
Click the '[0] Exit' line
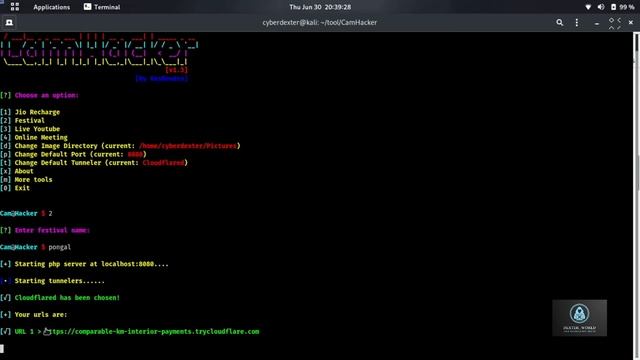click(x=15, y=188)
